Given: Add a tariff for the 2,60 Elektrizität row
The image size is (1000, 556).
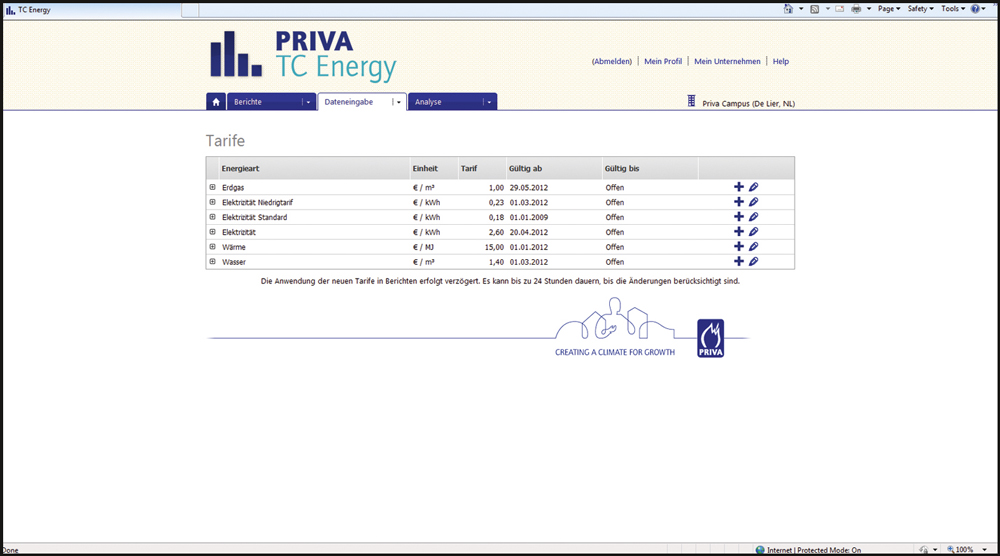Looking at the screenshot, I should click(x=739, y=231).
